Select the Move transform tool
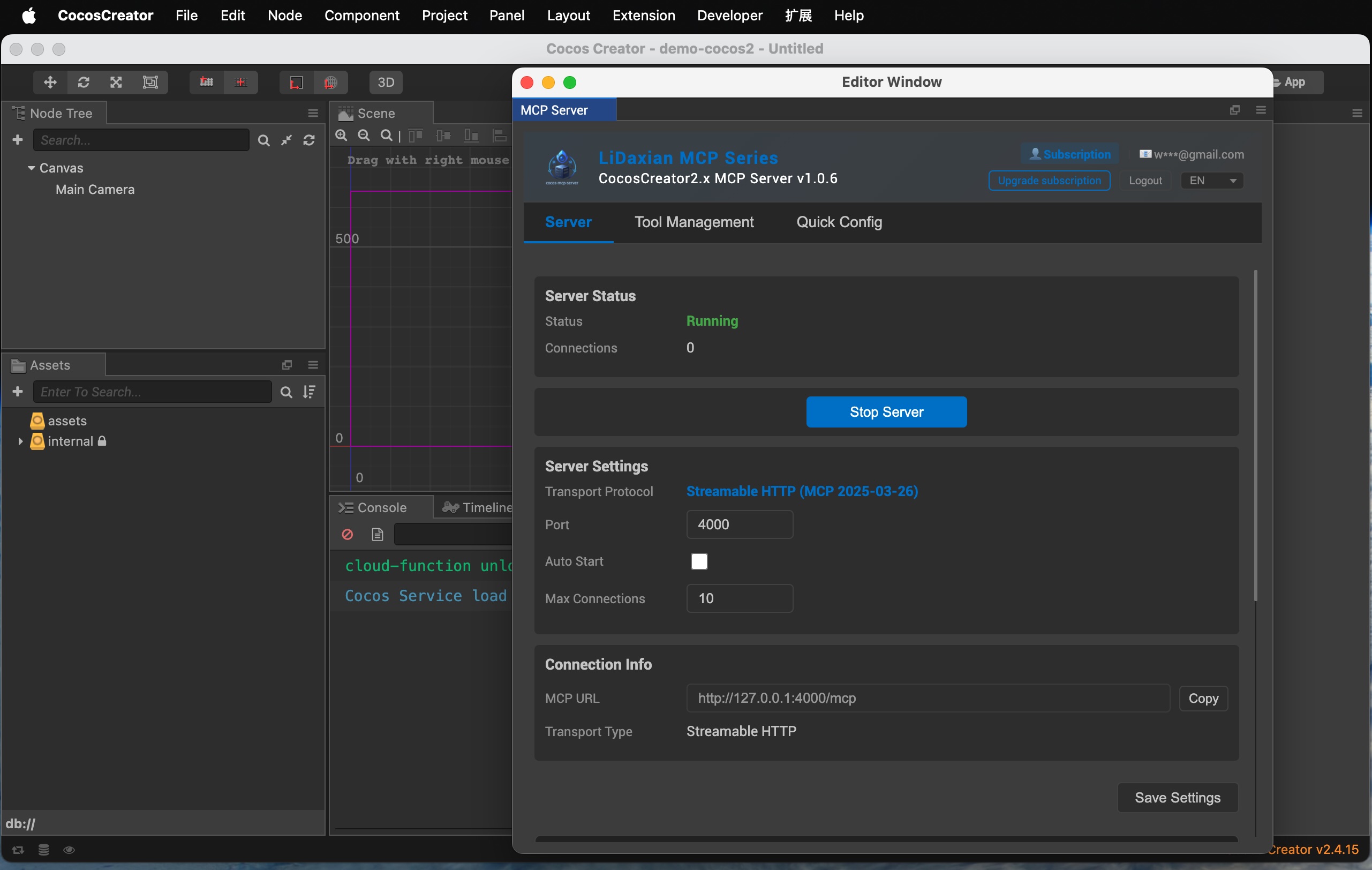1372x870 pixels. point(50,82)
